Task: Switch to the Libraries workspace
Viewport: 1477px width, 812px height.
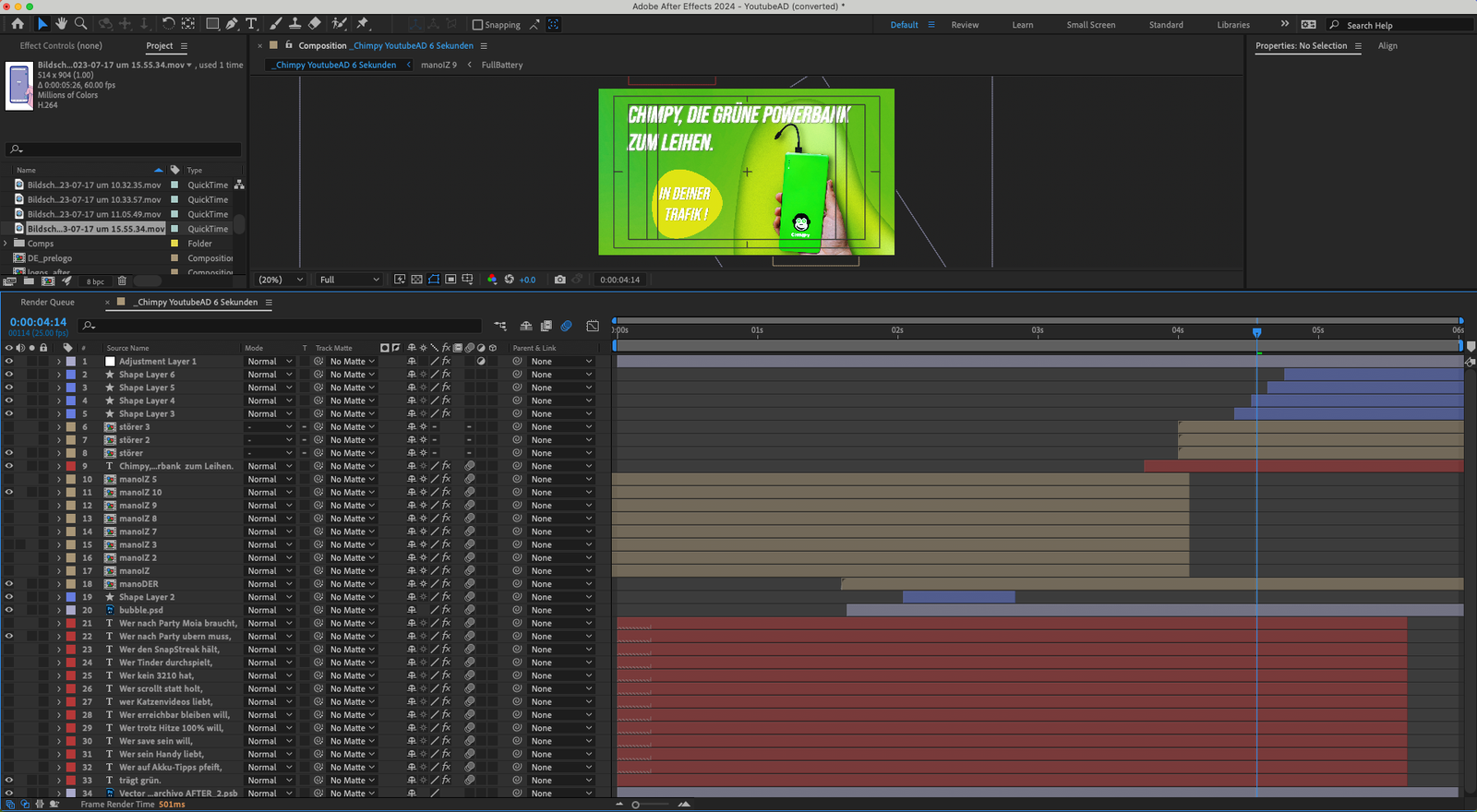Action: (x=1233, y=25)
